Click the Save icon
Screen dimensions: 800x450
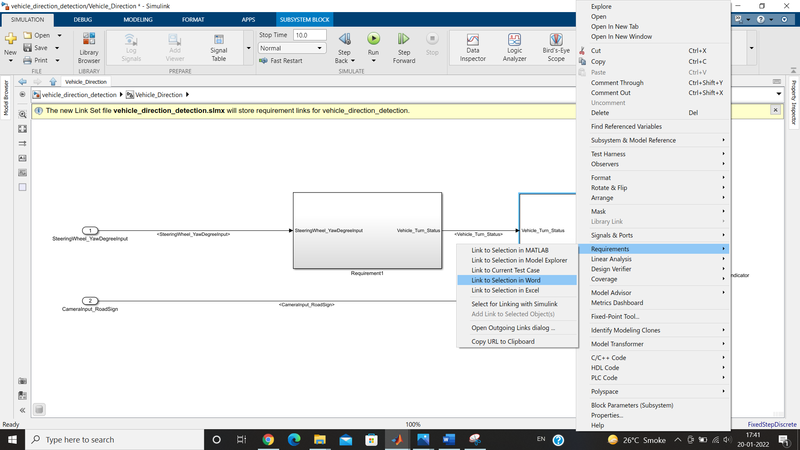28,47
